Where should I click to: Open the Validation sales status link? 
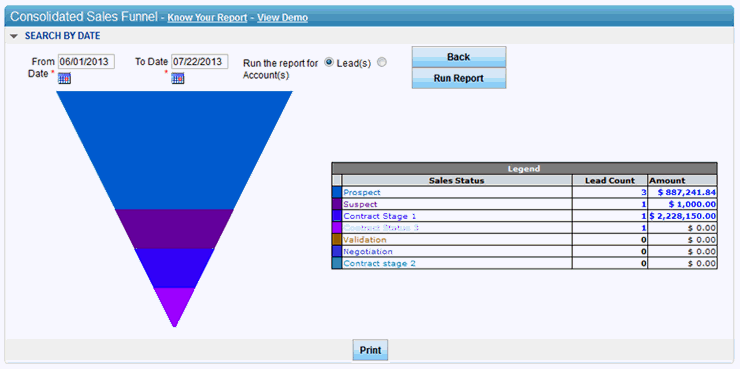click(x=364, y=240)
